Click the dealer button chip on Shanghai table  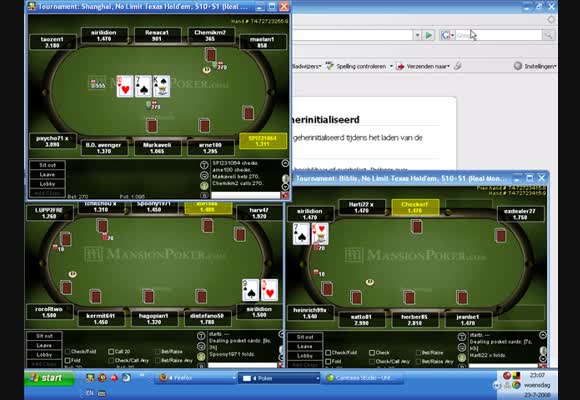pos(206,70)
